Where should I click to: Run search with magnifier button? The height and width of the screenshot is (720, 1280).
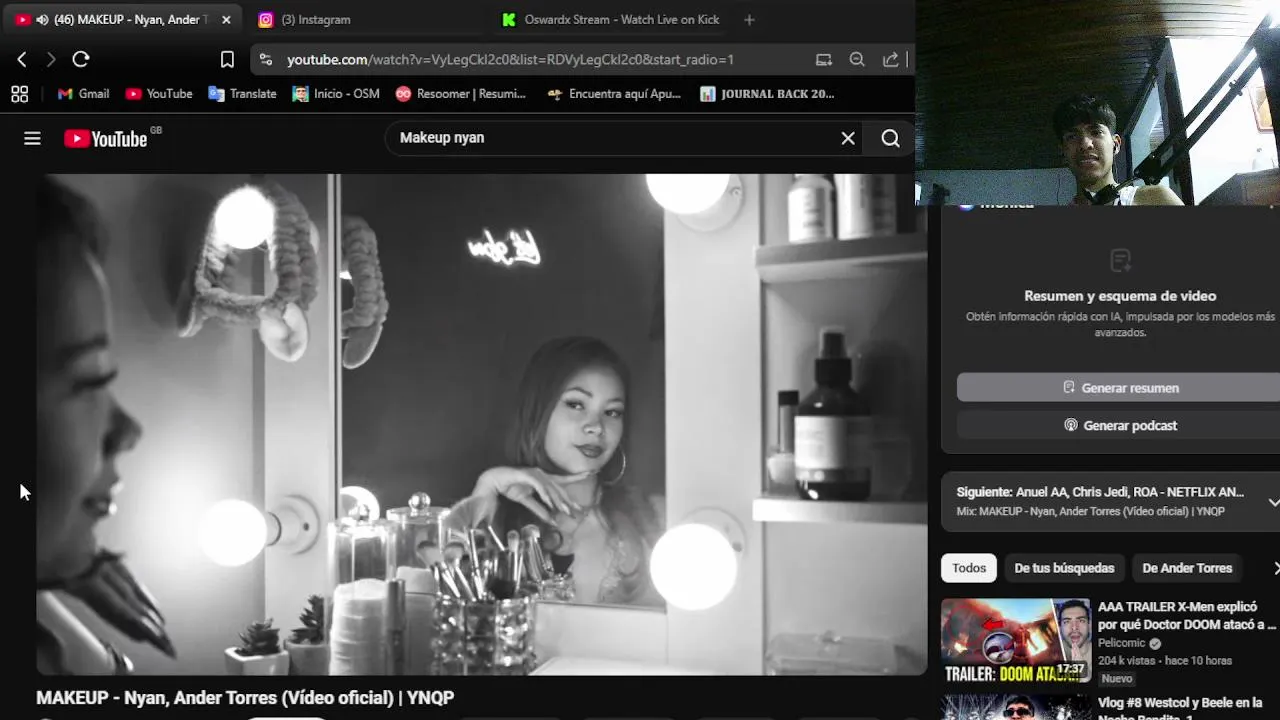click(890, 139)
